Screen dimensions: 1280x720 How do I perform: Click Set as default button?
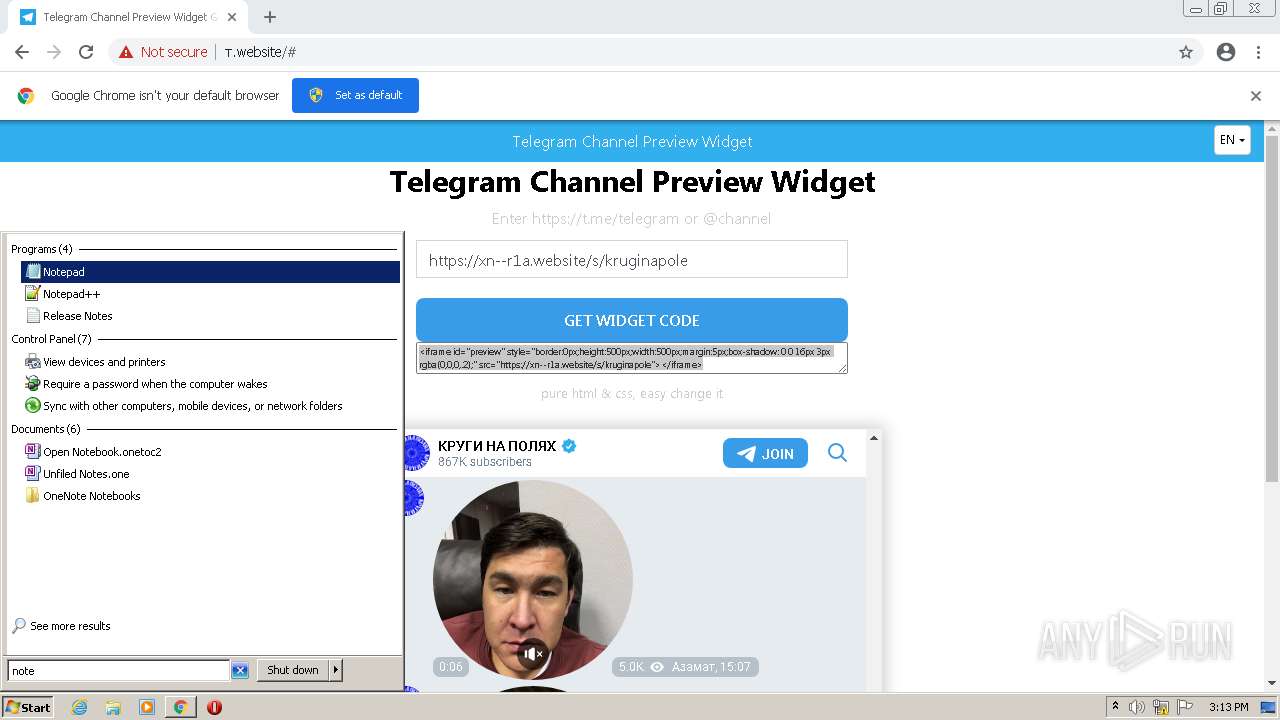pyautogui.click(x=355, y=95)
